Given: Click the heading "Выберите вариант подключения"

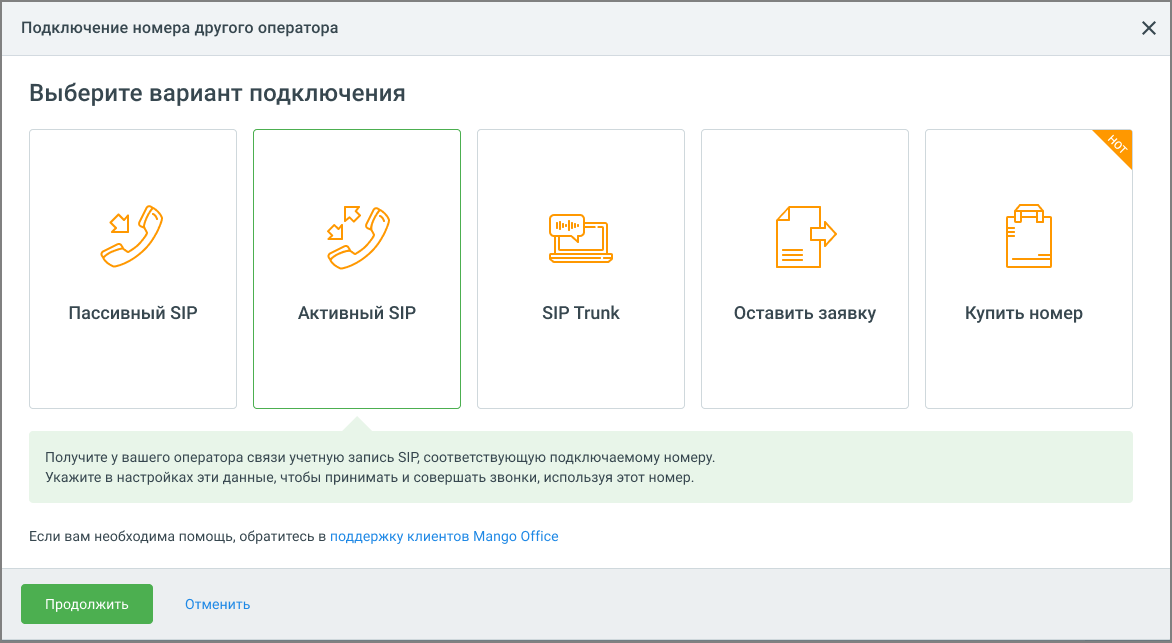Looking at the screenshot, I should [218, 93].
